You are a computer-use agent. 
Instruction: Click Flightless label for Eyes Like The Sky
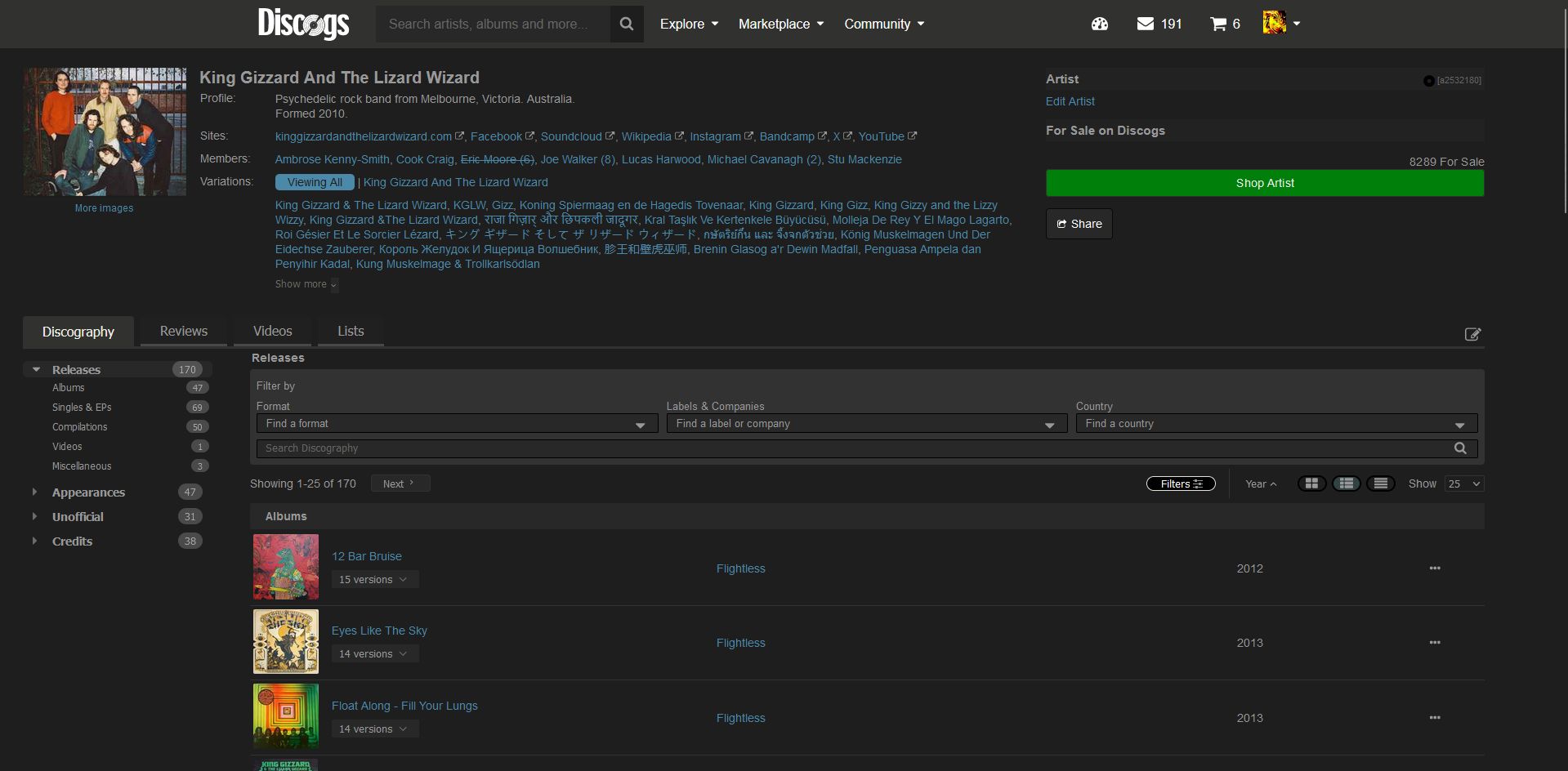point(741,643)
